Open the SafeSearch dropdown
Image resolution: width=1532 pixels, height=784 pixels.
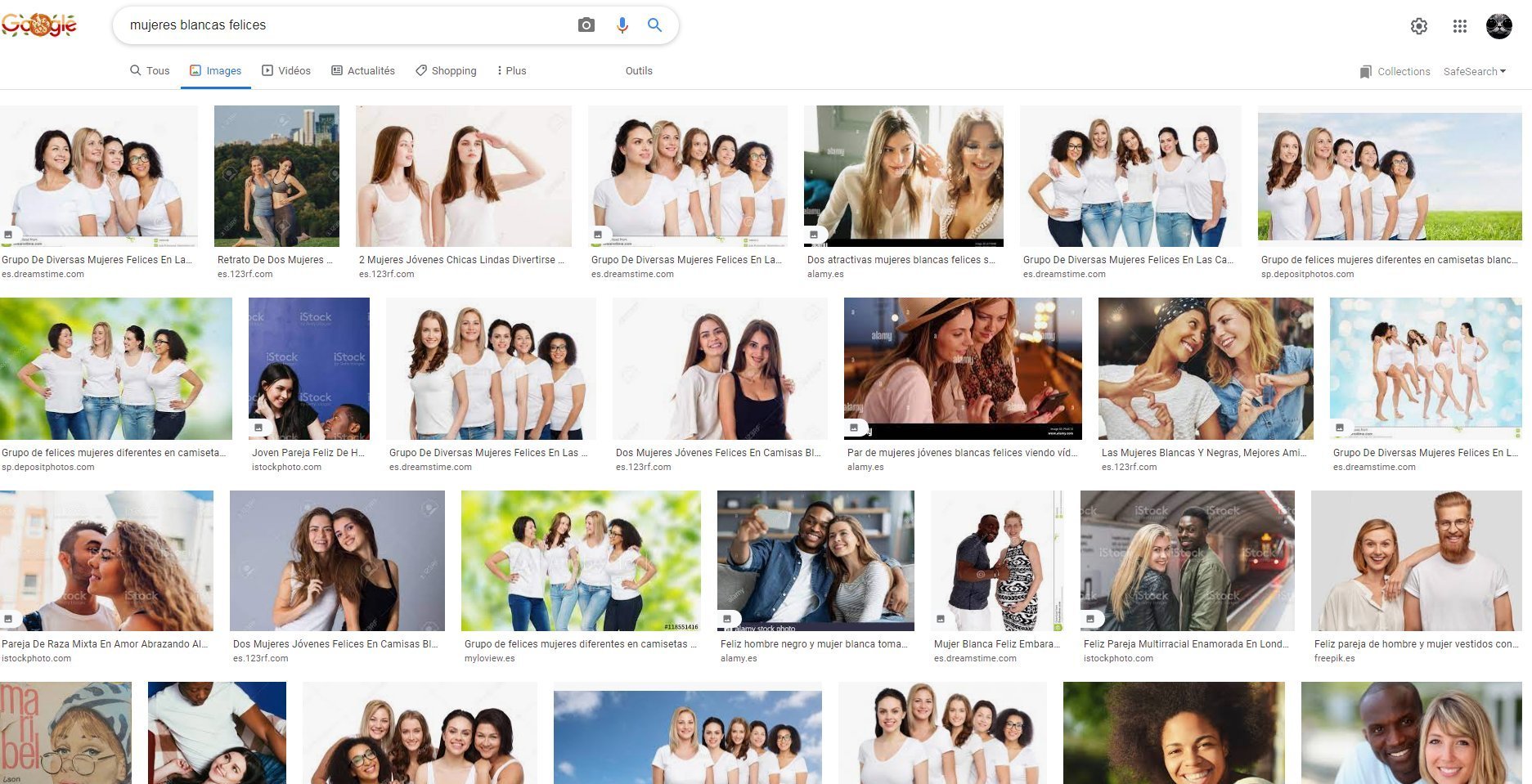point(1475,72)
